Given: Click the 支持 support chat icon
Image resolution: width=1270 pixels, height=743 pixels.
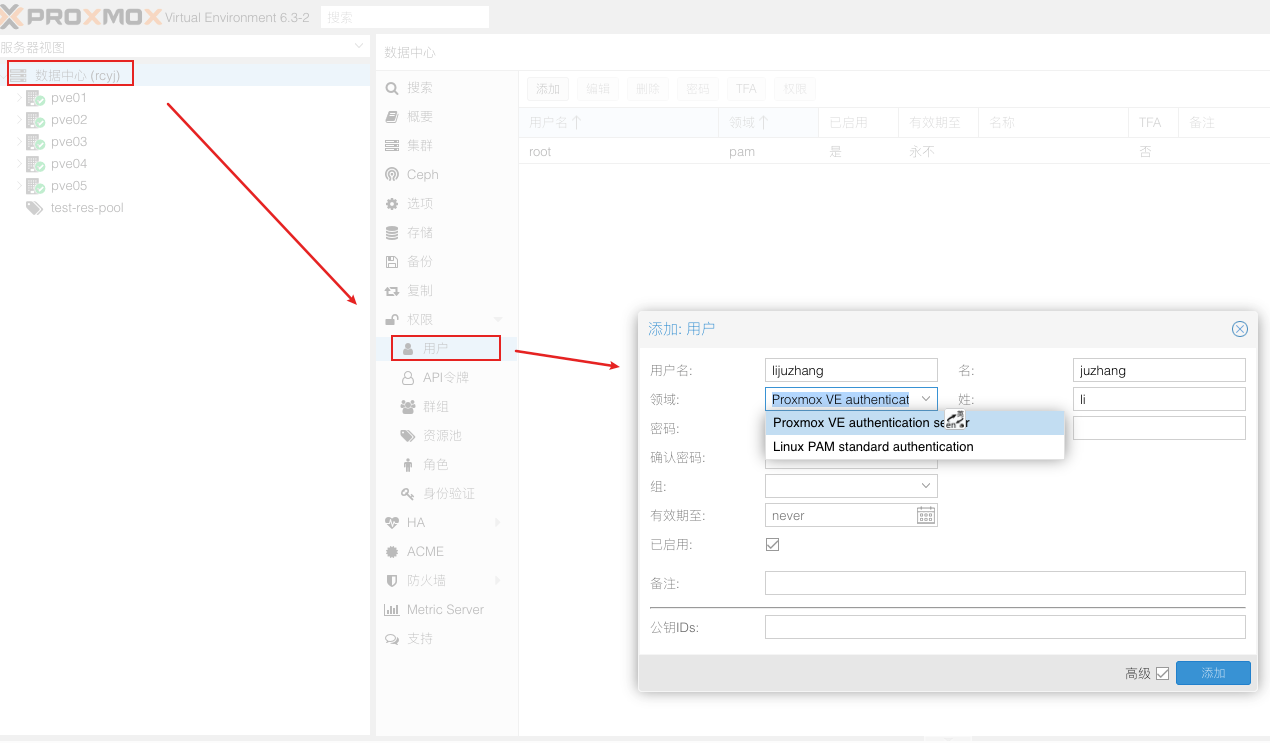Looking at the screenshot, I should [392, 639].
